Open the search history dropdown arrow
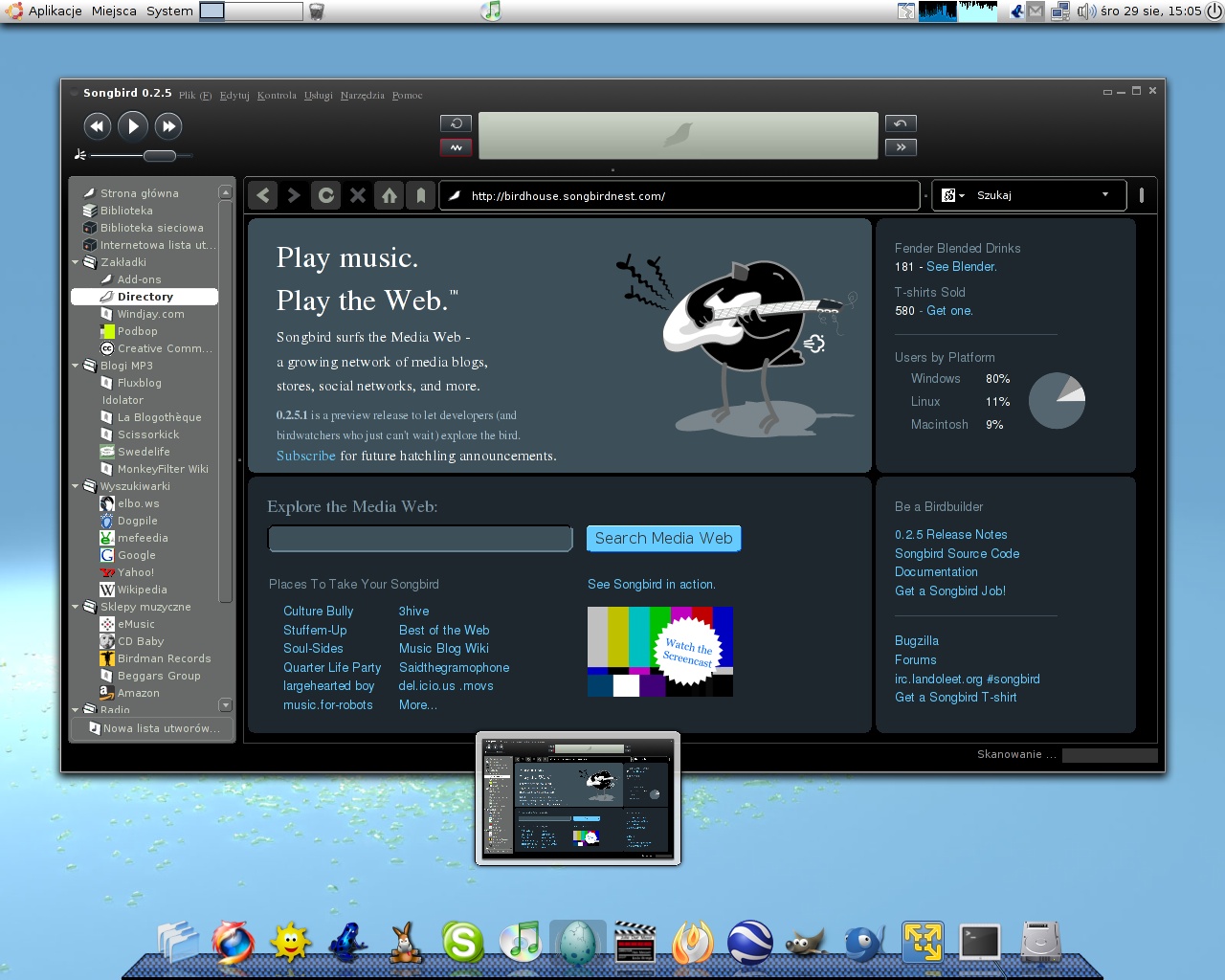Image resolution: width=1225 pixels, height=980 pixels. (1105, 194)
